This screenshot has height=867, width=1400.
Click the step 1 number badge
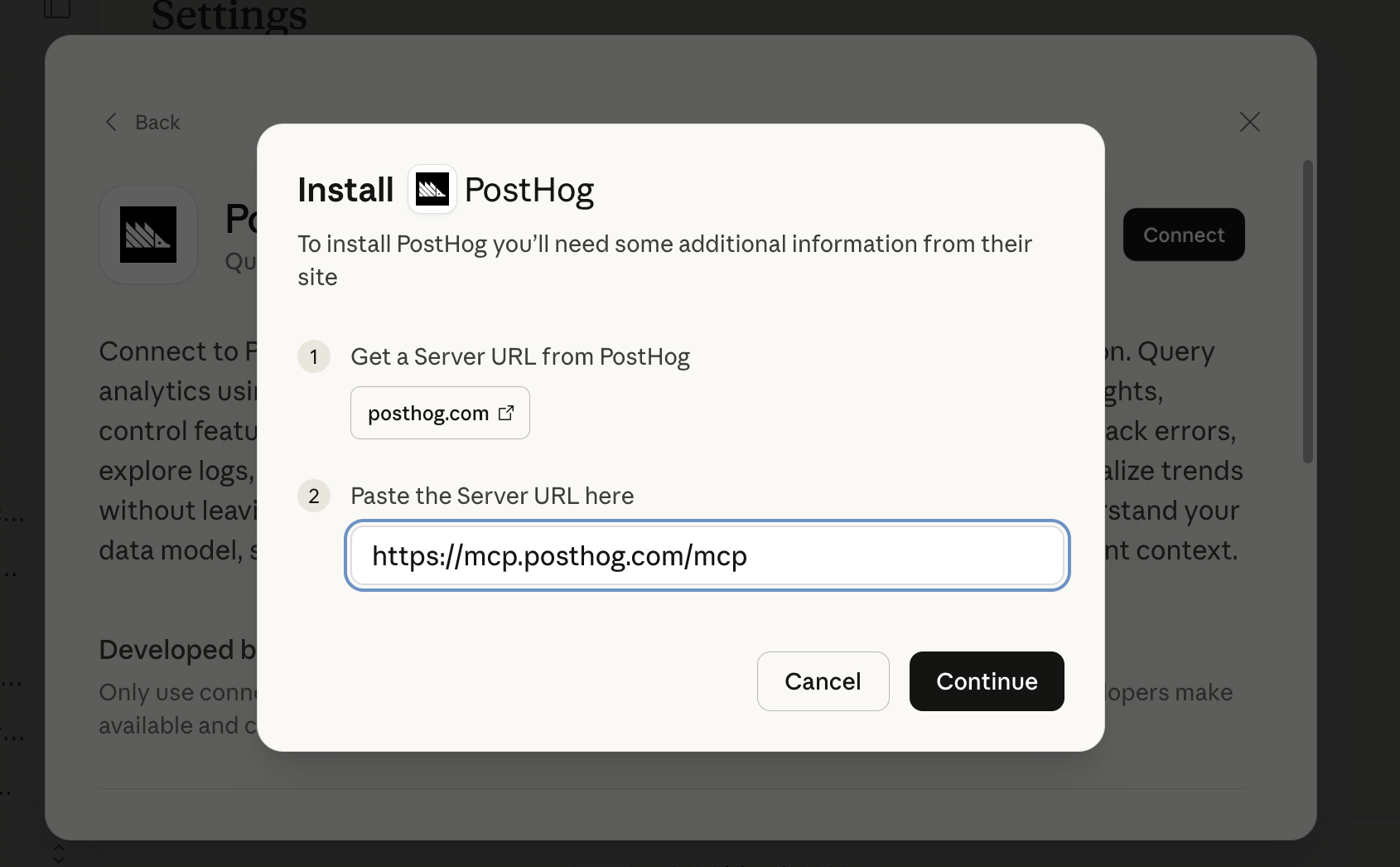coord(314,356)
